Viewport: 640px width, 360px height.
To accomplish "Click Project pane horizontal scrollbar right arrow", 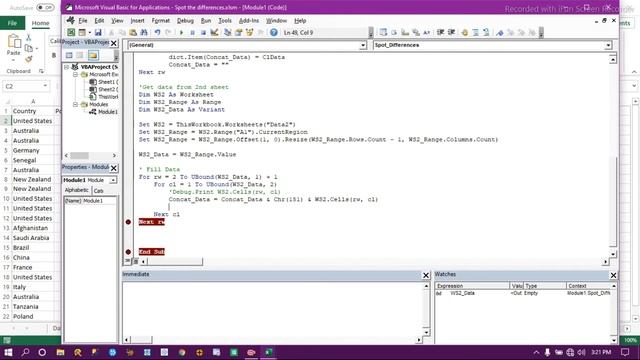I will [114, 156].
